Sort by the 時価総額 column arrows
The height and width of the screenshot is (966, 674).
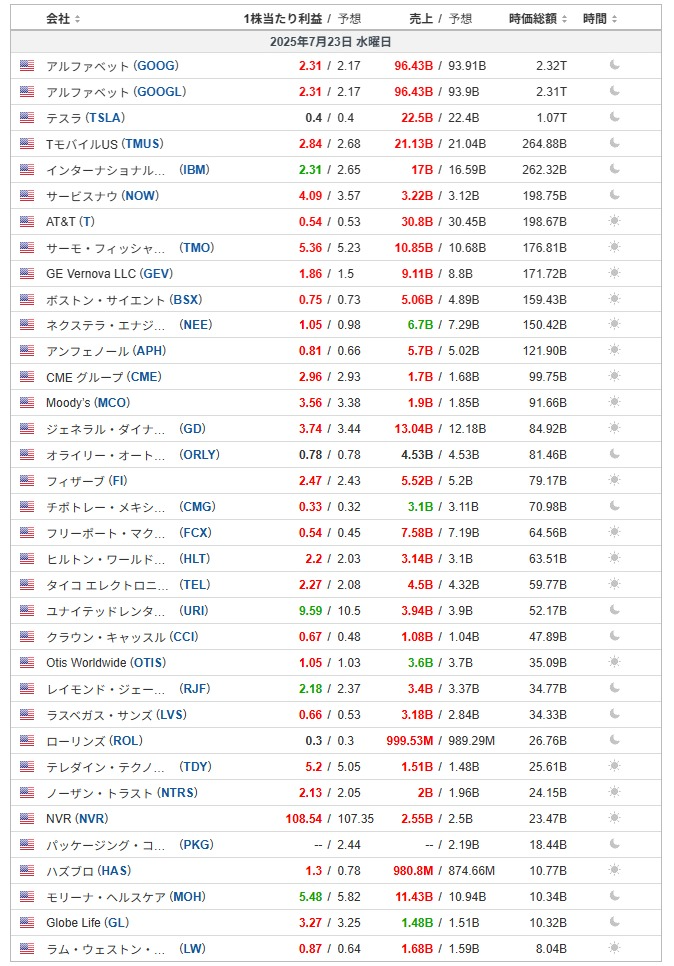pos(564,19)
